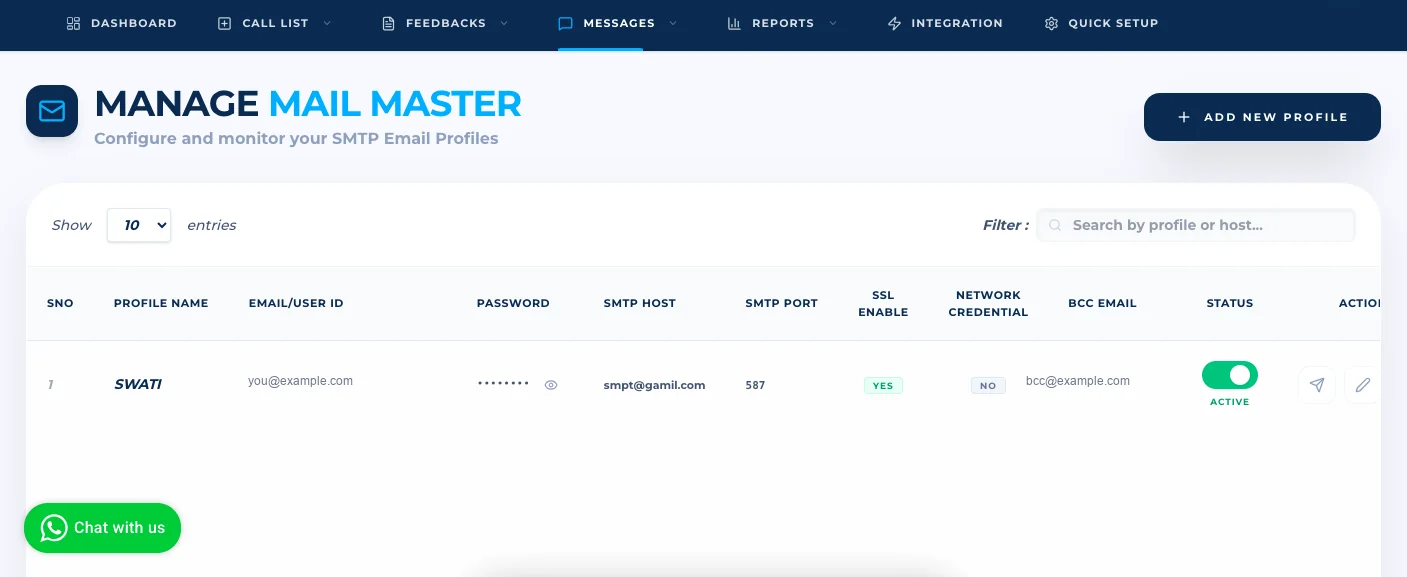Click the Quick Setup gear icon

(x=1051, y=23)
